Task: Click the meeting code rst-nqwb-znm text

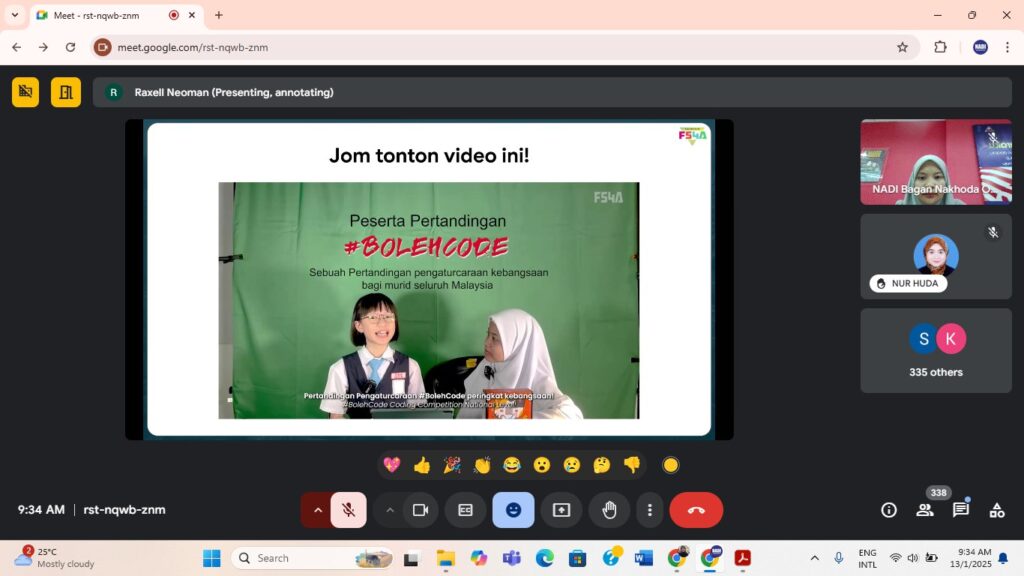Action: [124, 510]
